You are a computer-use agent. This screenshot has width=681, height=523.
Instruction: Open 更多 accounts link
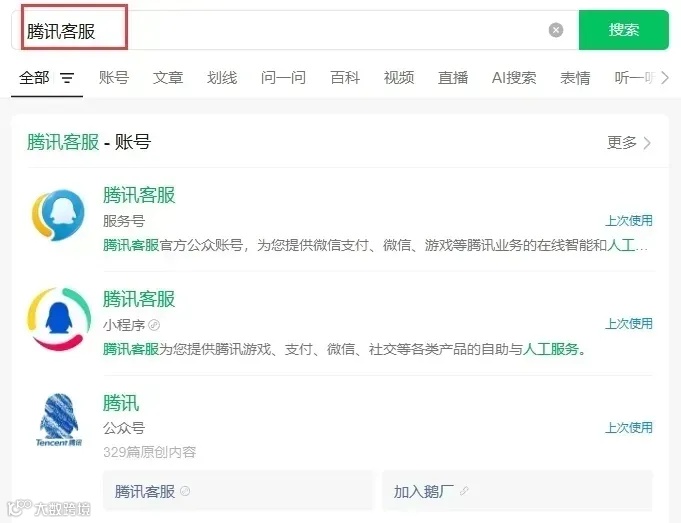622,142
